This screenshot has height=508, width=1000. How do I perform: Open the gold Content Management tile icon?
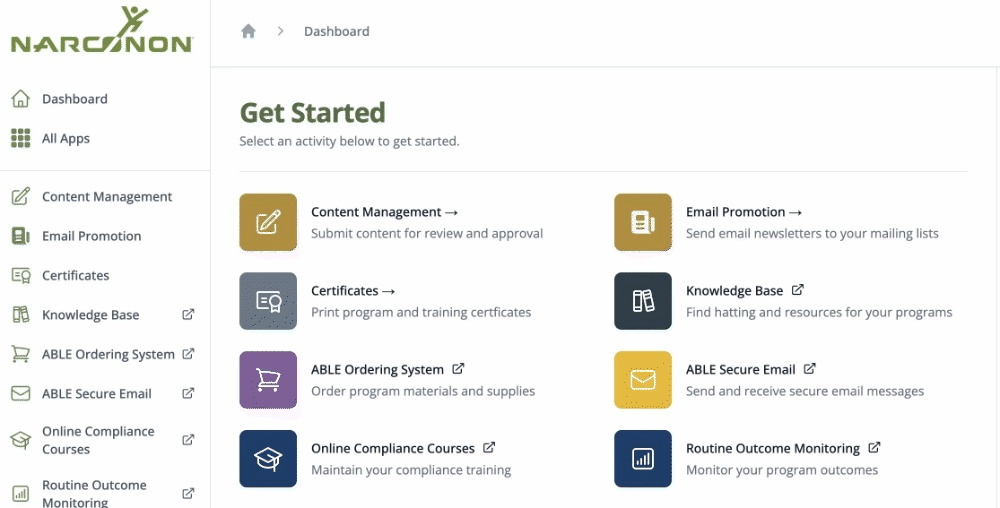(268, 222)
